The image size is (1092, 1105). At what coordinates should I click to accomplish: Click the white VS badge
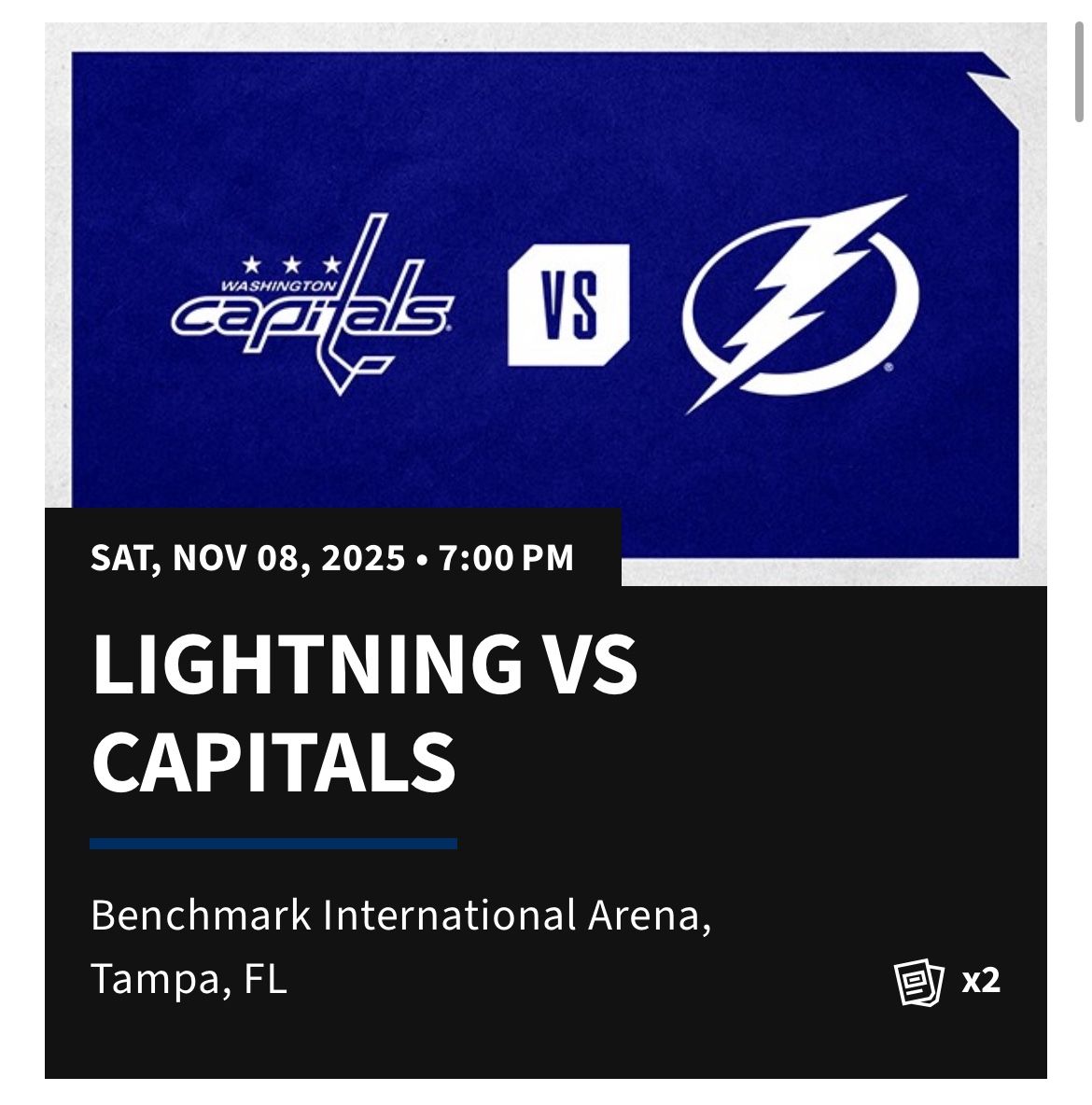568,303
